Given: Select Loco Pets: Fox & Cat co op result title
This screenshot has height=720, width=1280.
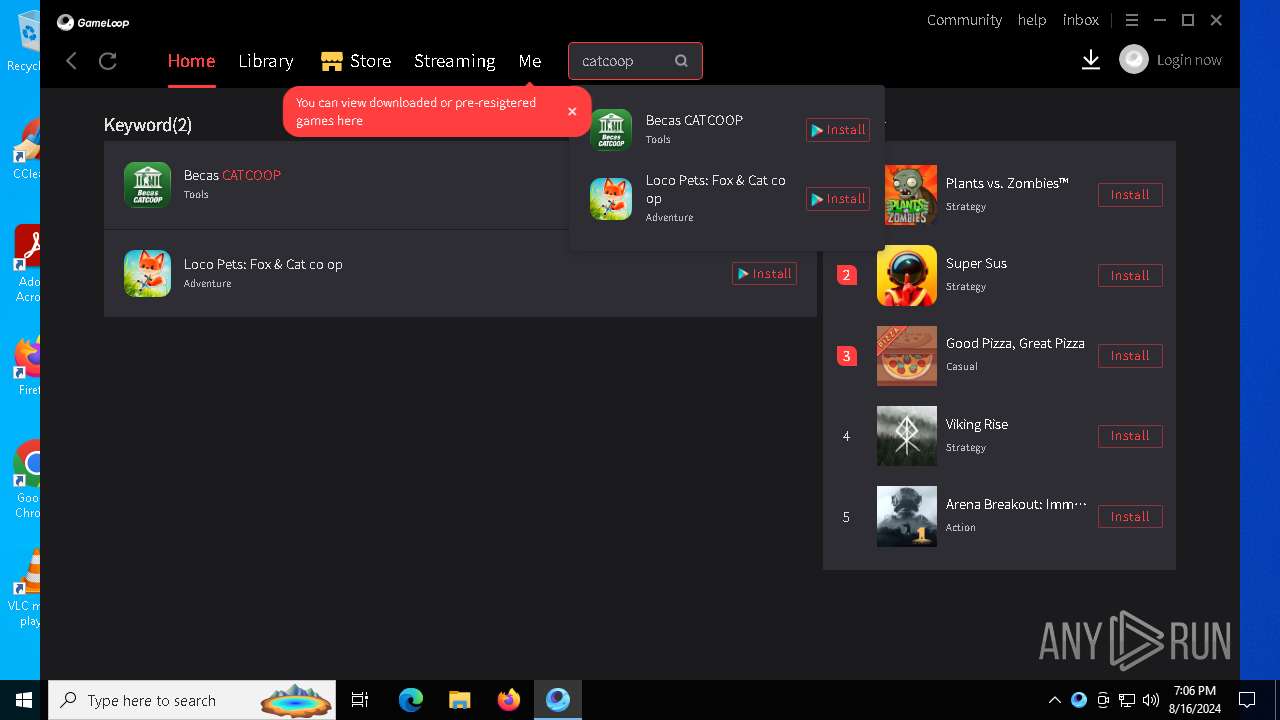Looking at the screenshot, I should (263, 264).
